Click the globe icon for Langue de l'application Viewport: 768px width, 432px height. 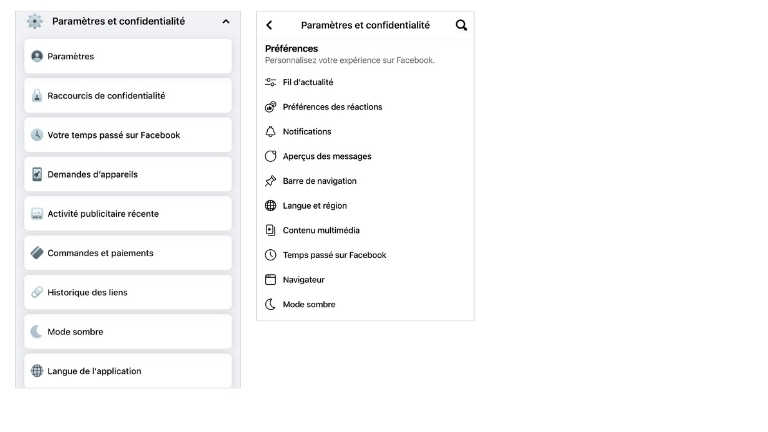37,371
